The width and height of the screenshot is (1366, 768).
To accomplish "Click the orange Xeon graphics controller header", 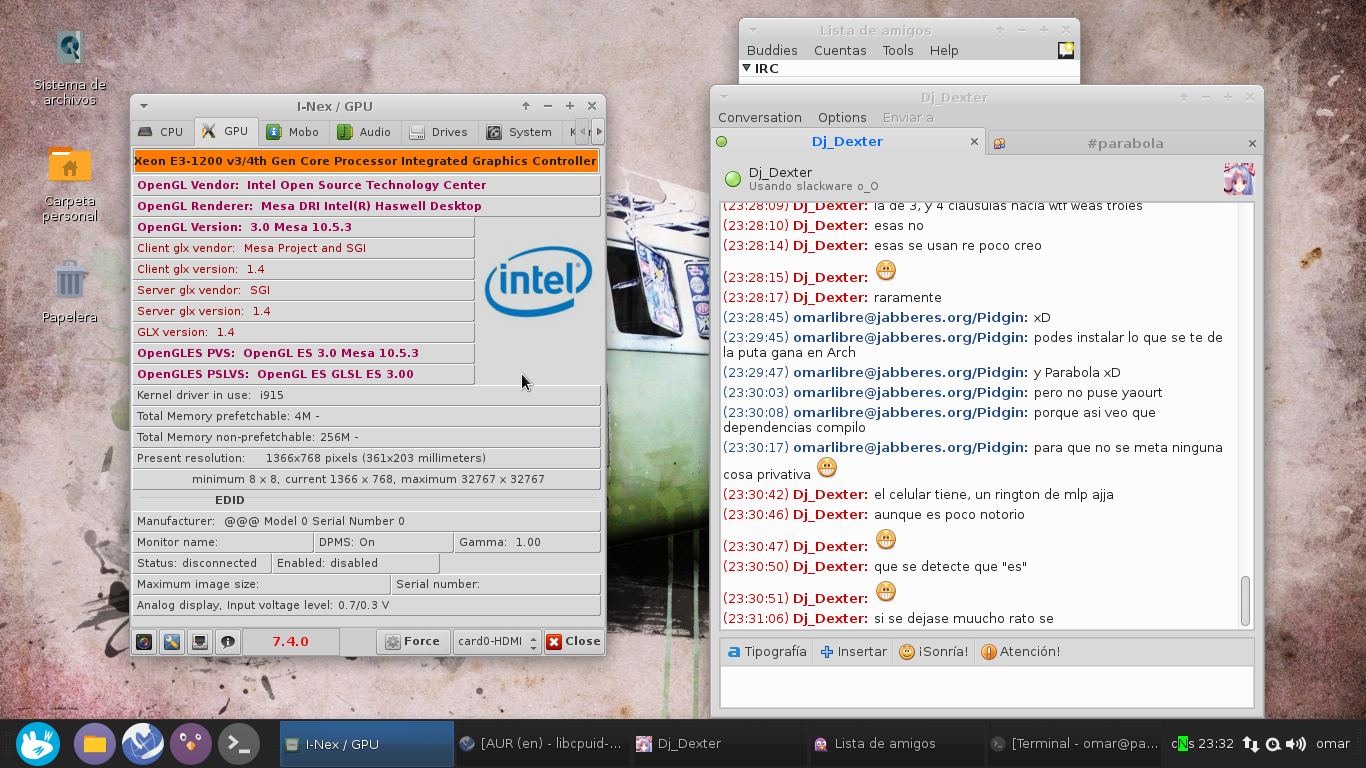I will 366,161.
